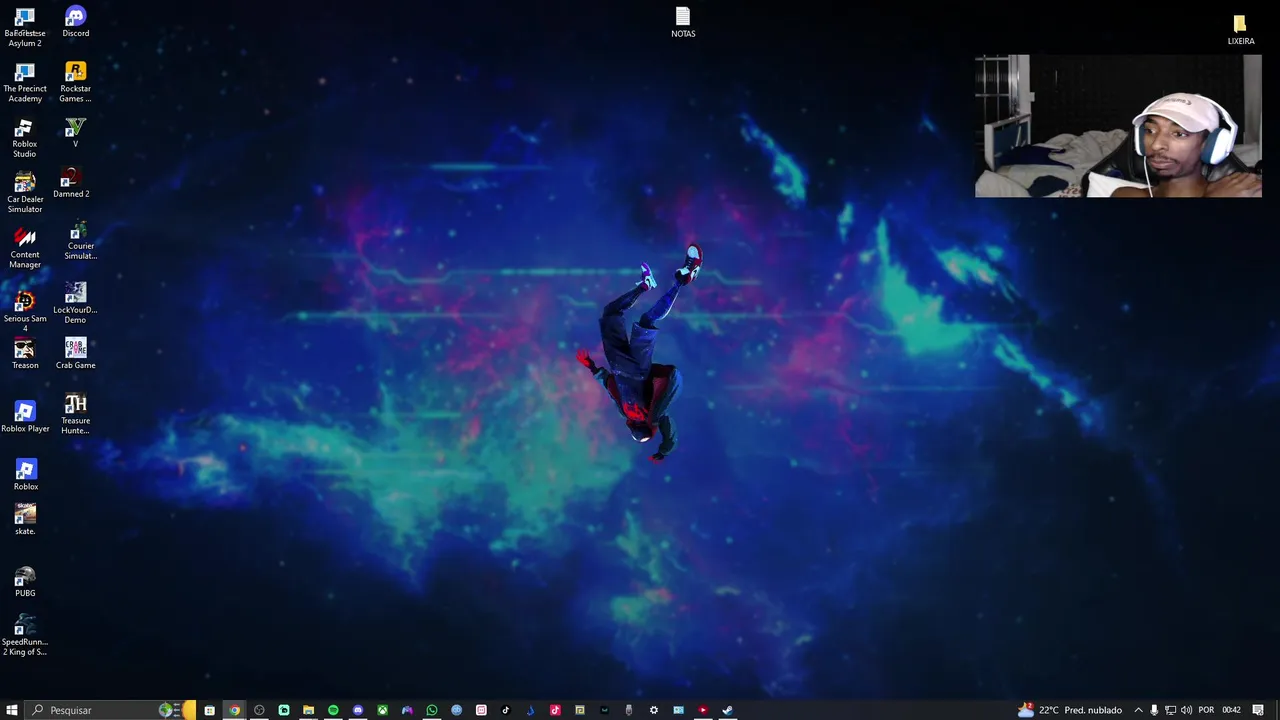The image size is (1280, 720).
Task: Click the microphone tray icon
Action: coord(1154,710)
